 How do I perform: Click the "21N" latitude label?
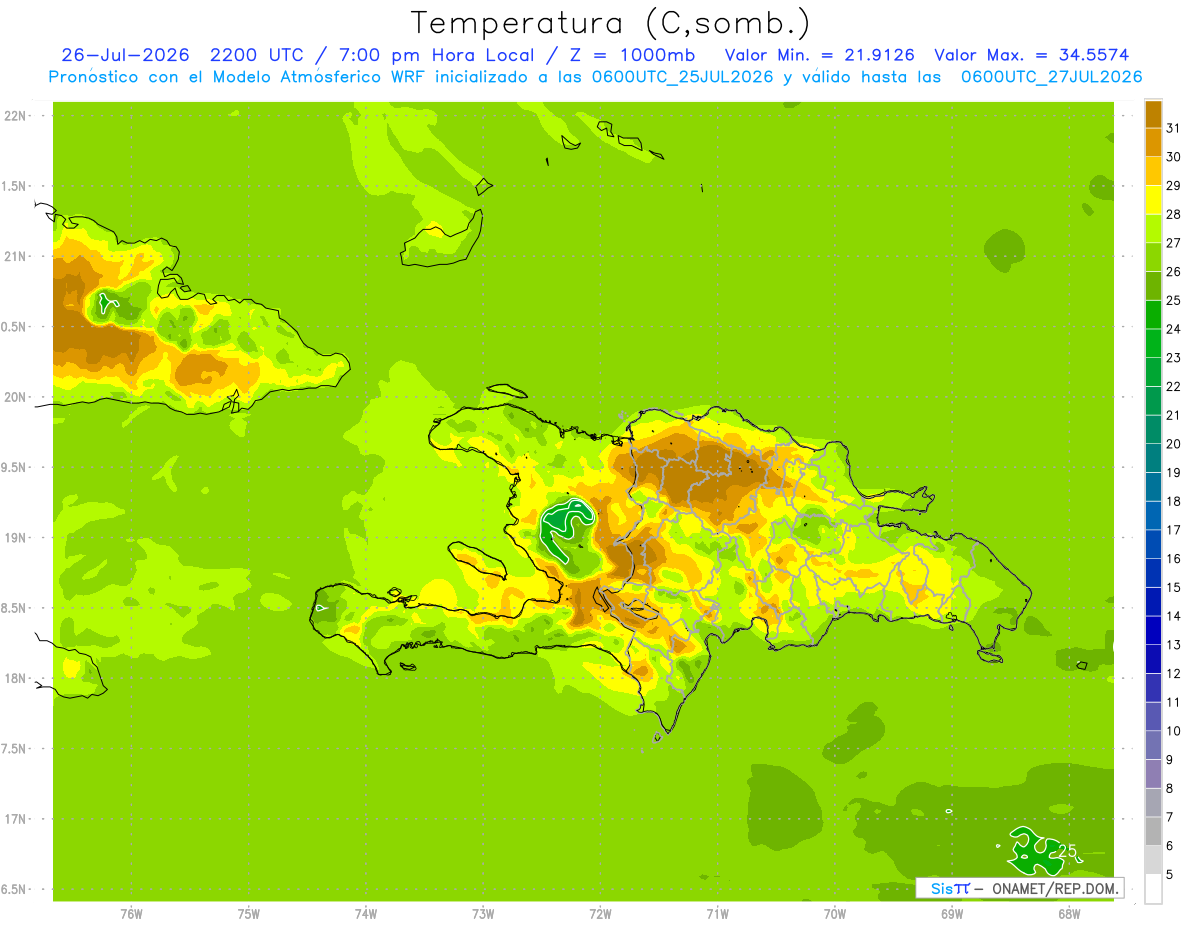tap(16, 257)
